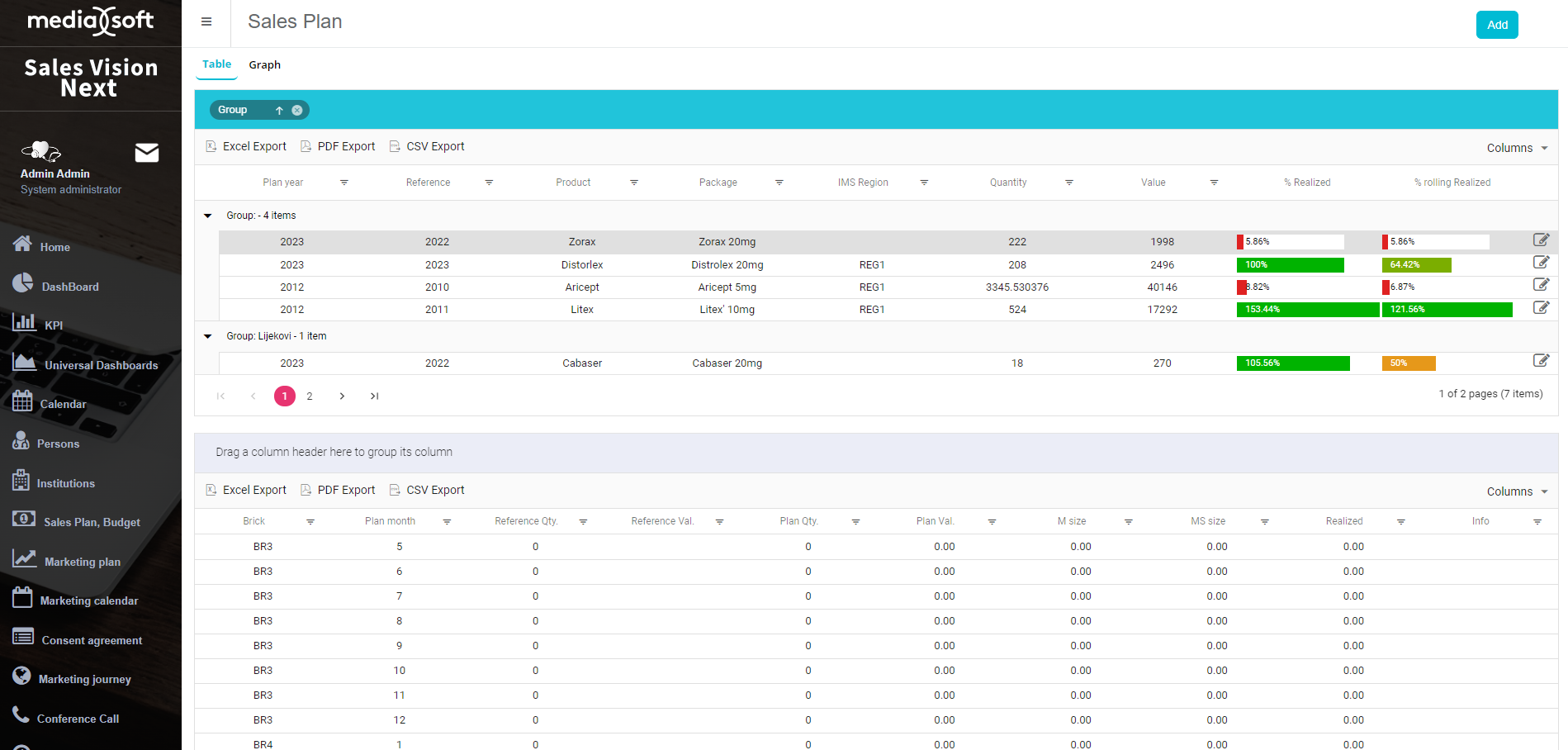1568x750 pixels.
Task: Go to page 2 of results
Action: coord(310,396)
